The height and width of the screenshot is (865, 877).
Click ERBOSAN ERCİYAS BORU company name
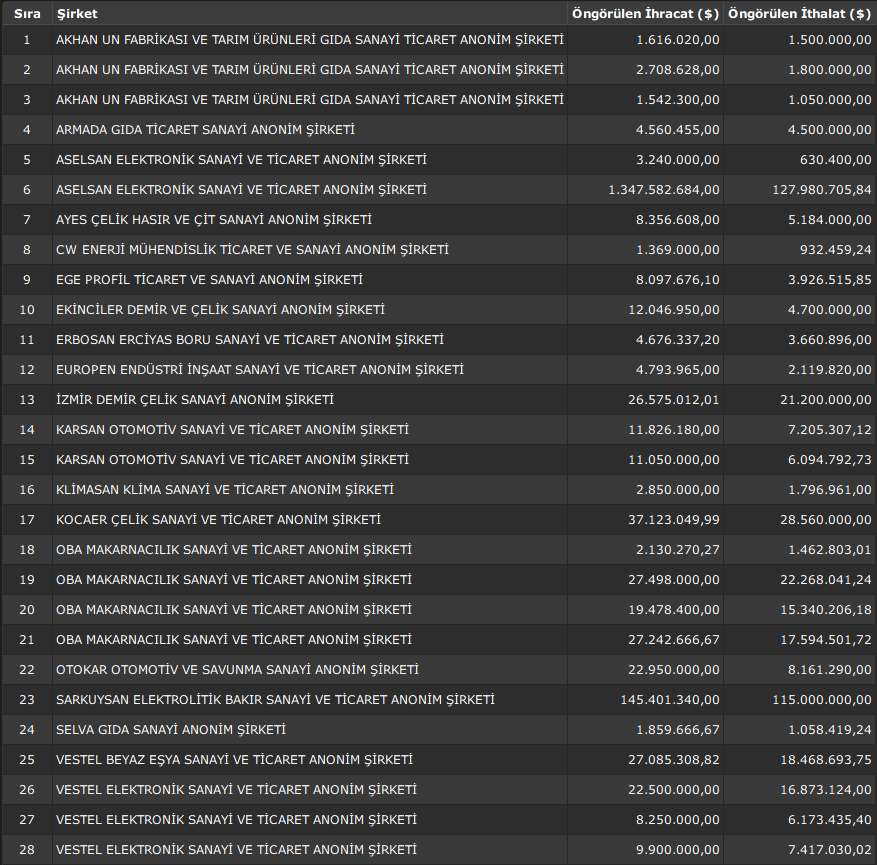[250, 339]
